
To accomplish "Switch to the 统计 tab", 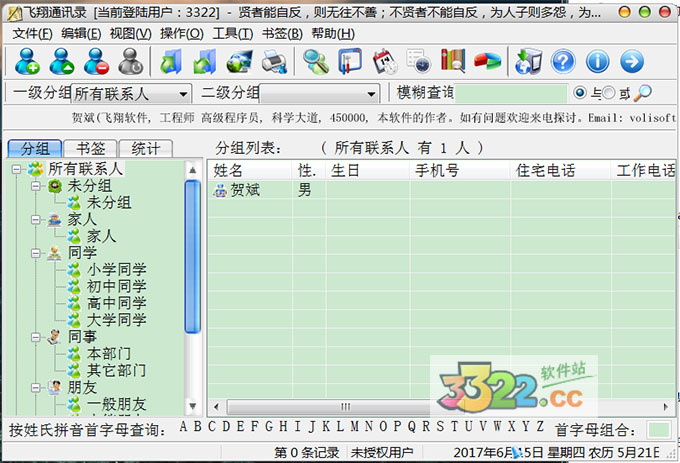I will tap(146, 149).
